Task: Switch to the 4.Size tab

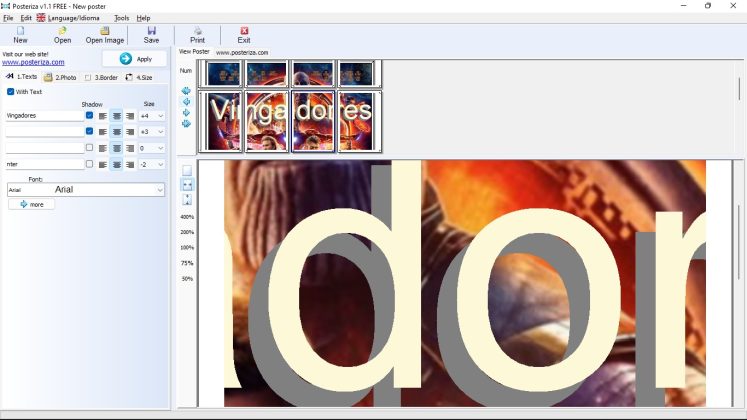Action: [x=139, y=77]
